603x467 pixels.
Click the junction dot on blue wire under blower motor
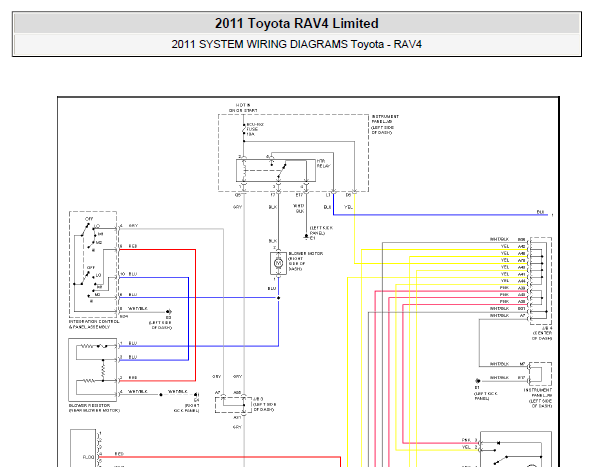point(278,298)
